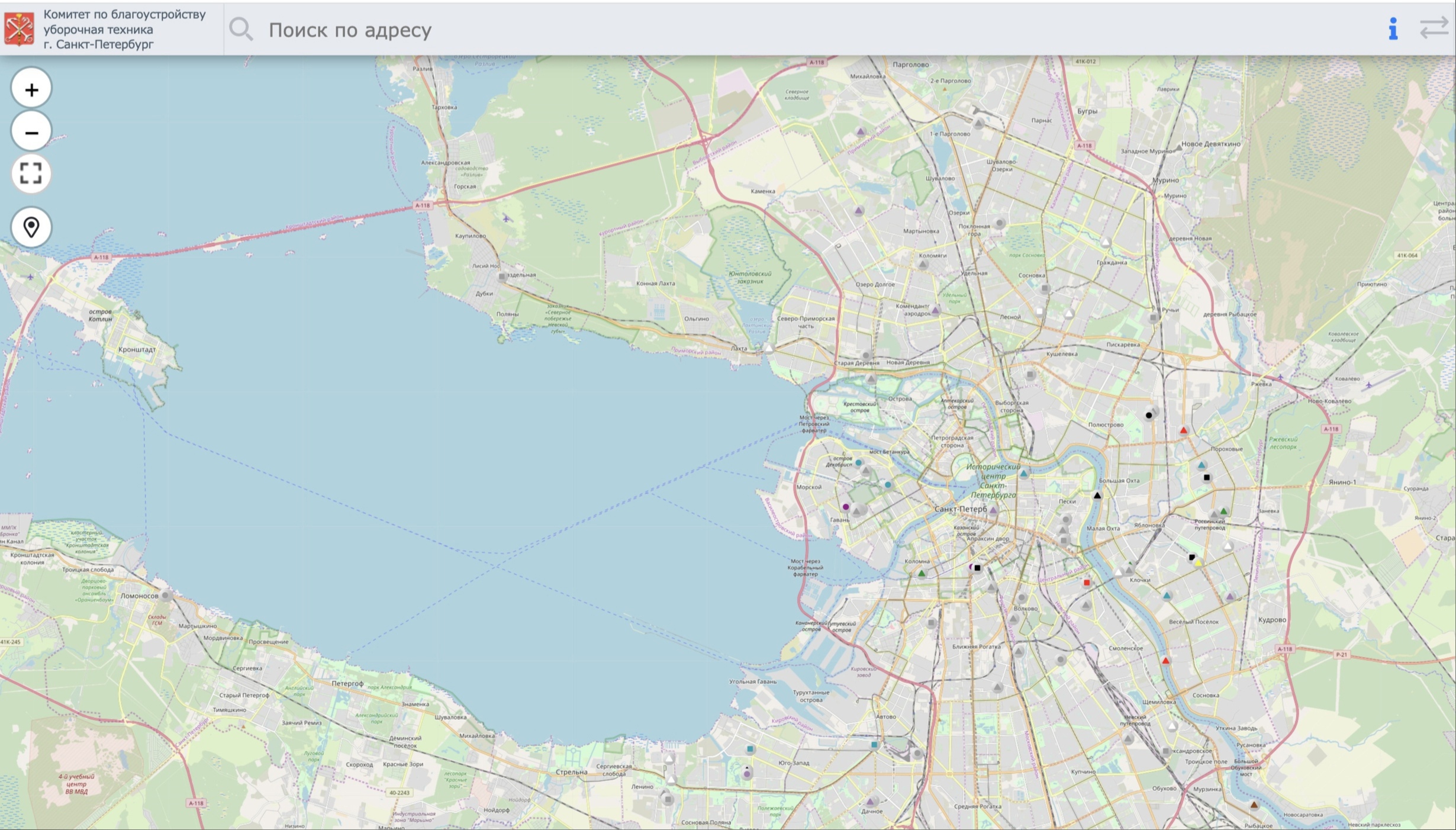Click the 'Парголово' map label
1456x830 pixels.
[x=911, y=65]
